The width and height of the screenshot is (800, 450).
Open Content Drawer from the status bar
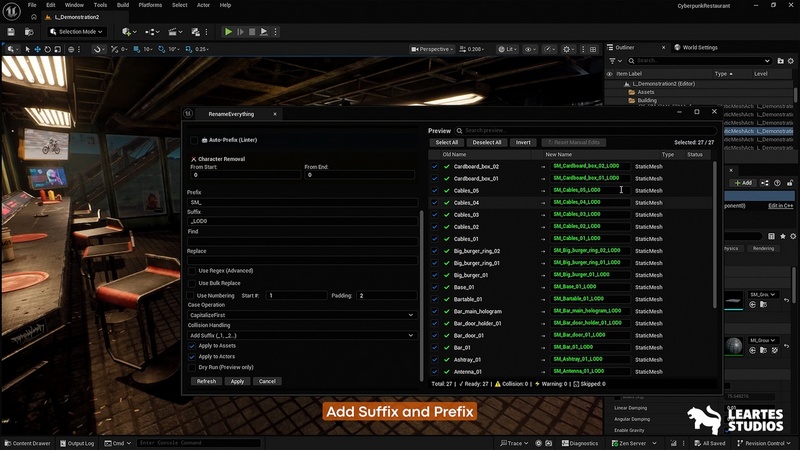[x=28, y=443]
